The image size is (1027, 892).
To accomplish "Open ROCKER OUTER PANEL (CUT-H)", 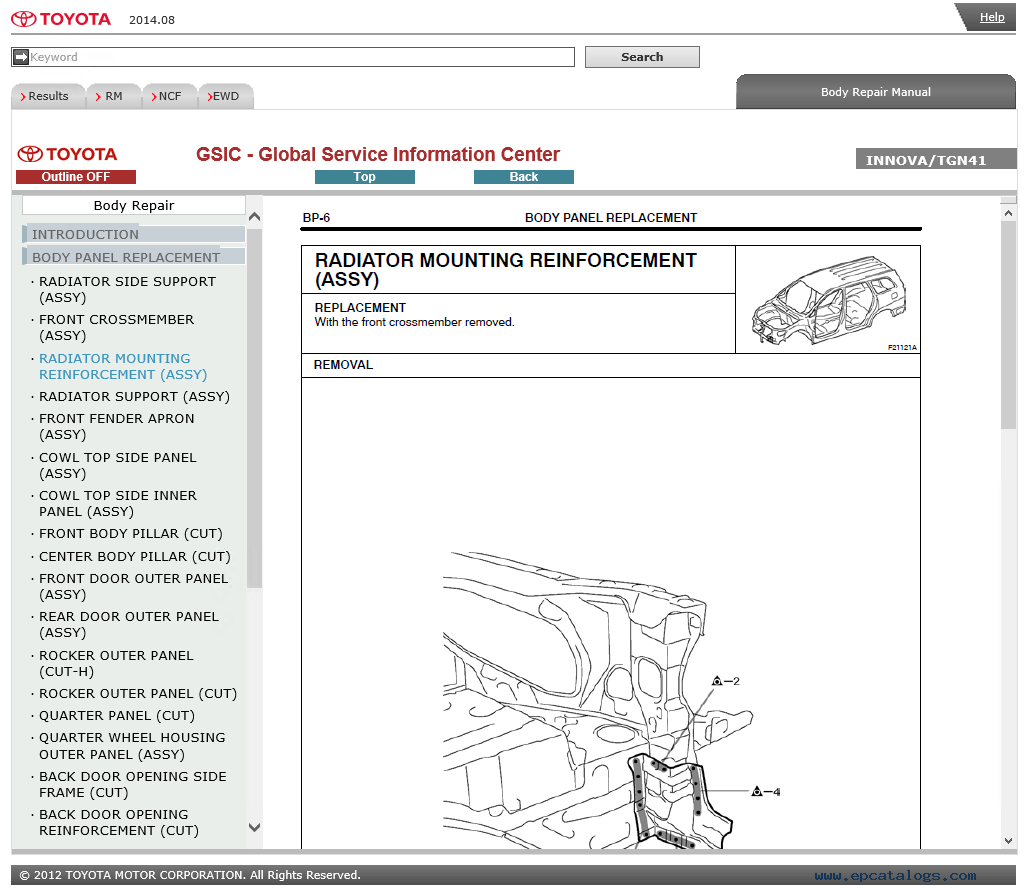I will pos(117,663).
